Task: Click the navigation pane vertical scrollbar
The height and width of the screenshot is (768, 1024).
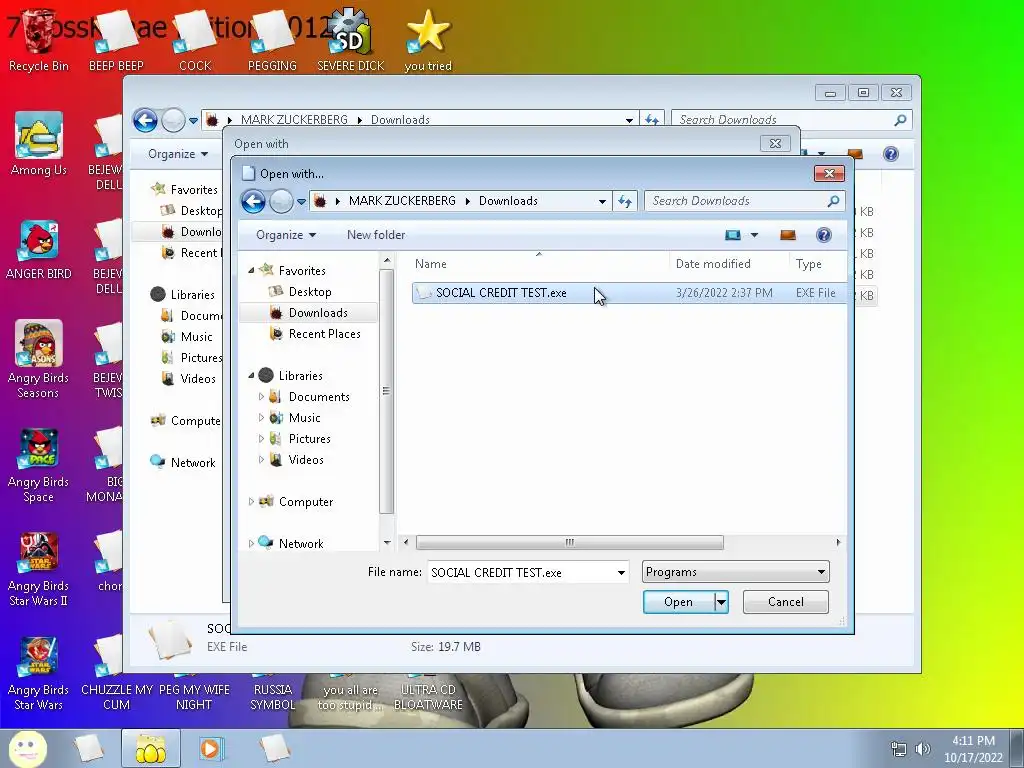Action: click(x=387, y=391)
